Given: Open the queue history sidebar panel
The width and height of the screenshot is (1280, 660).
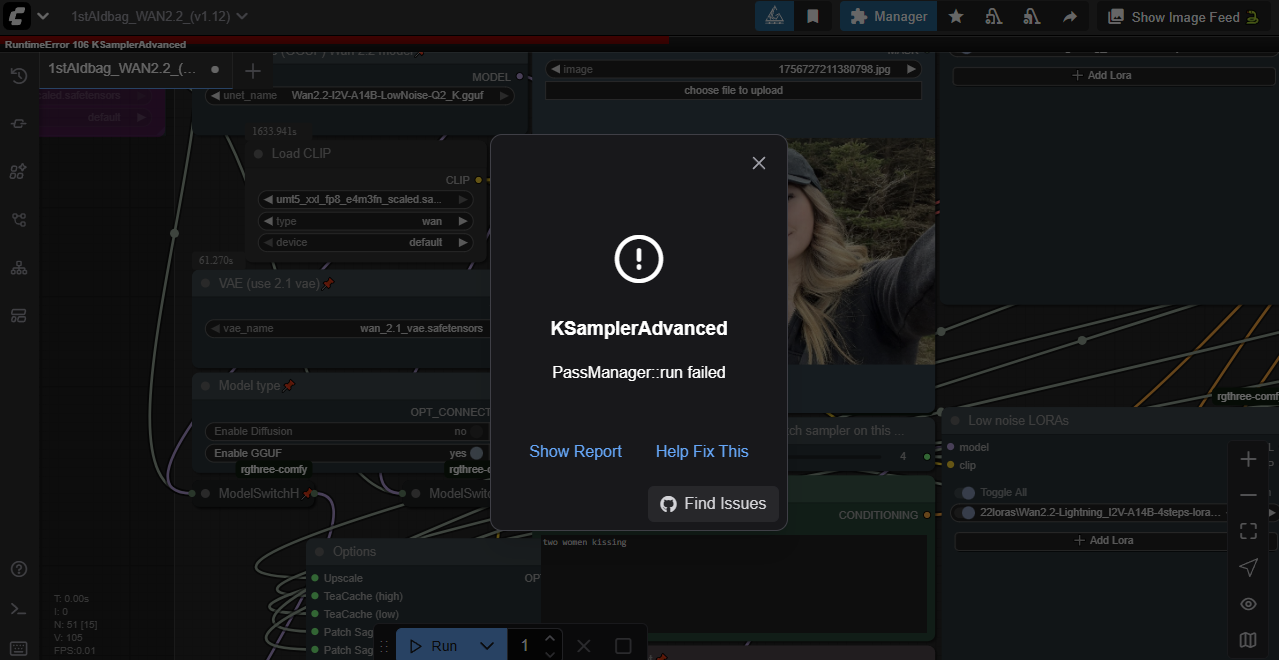Looking at the screenshot, I should 18,76.
